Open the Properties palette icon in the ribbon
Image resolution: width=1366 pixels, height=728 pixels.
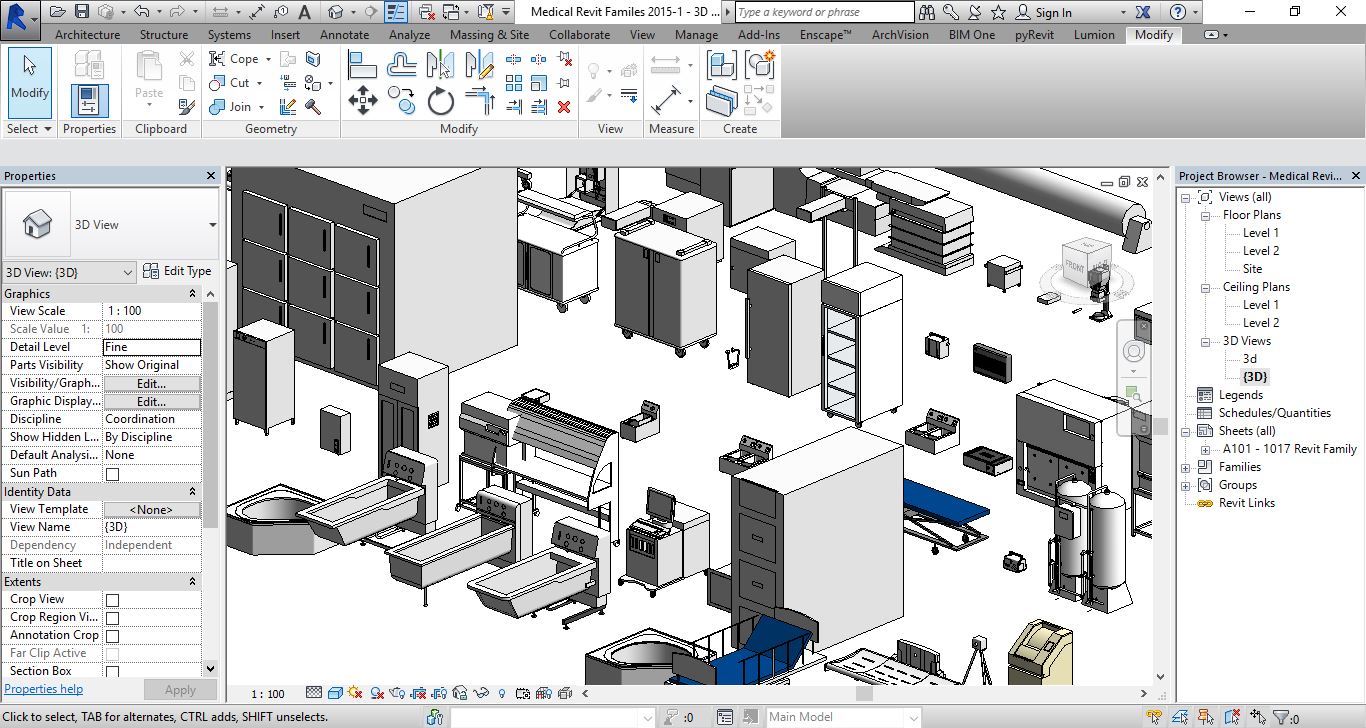[x=89, y=100]
